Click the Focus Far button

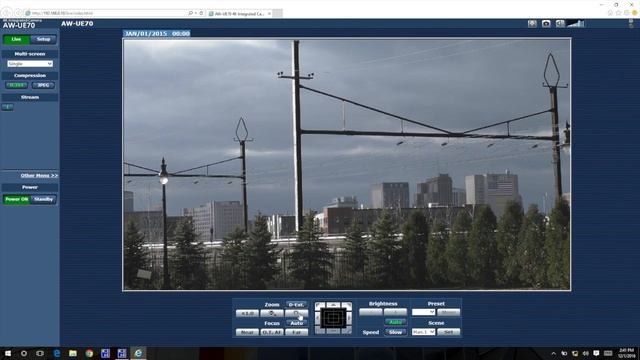click(296, 332)
